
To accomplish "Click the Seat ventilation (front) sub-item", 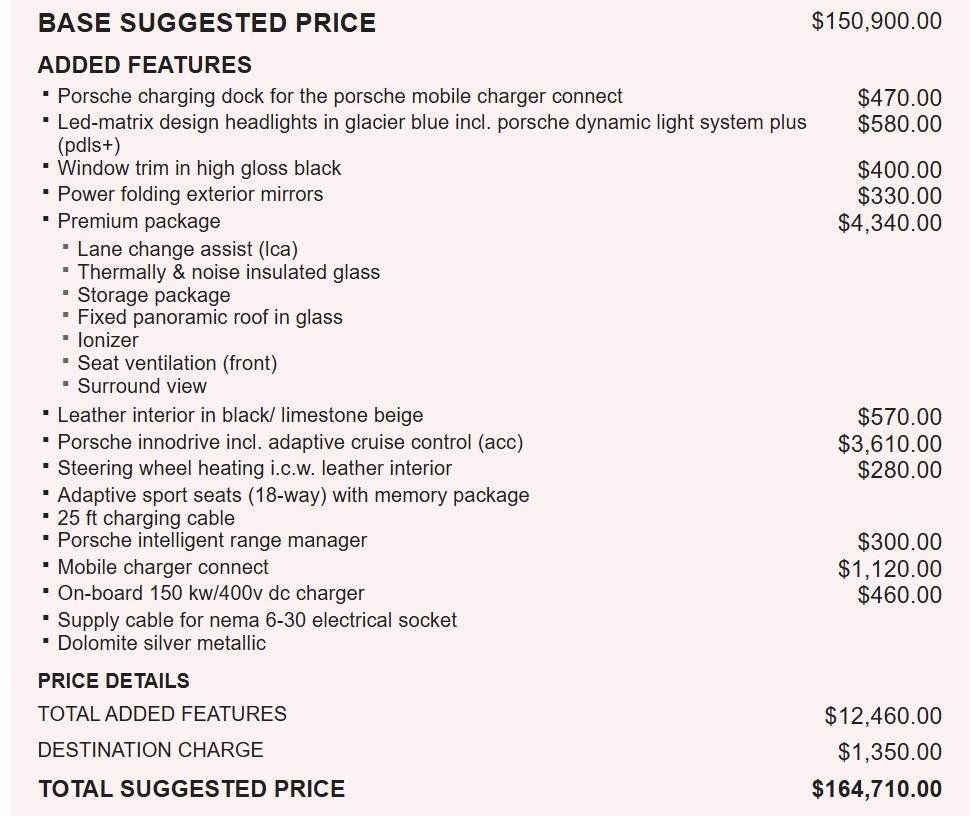I will [x=177, y=363].
